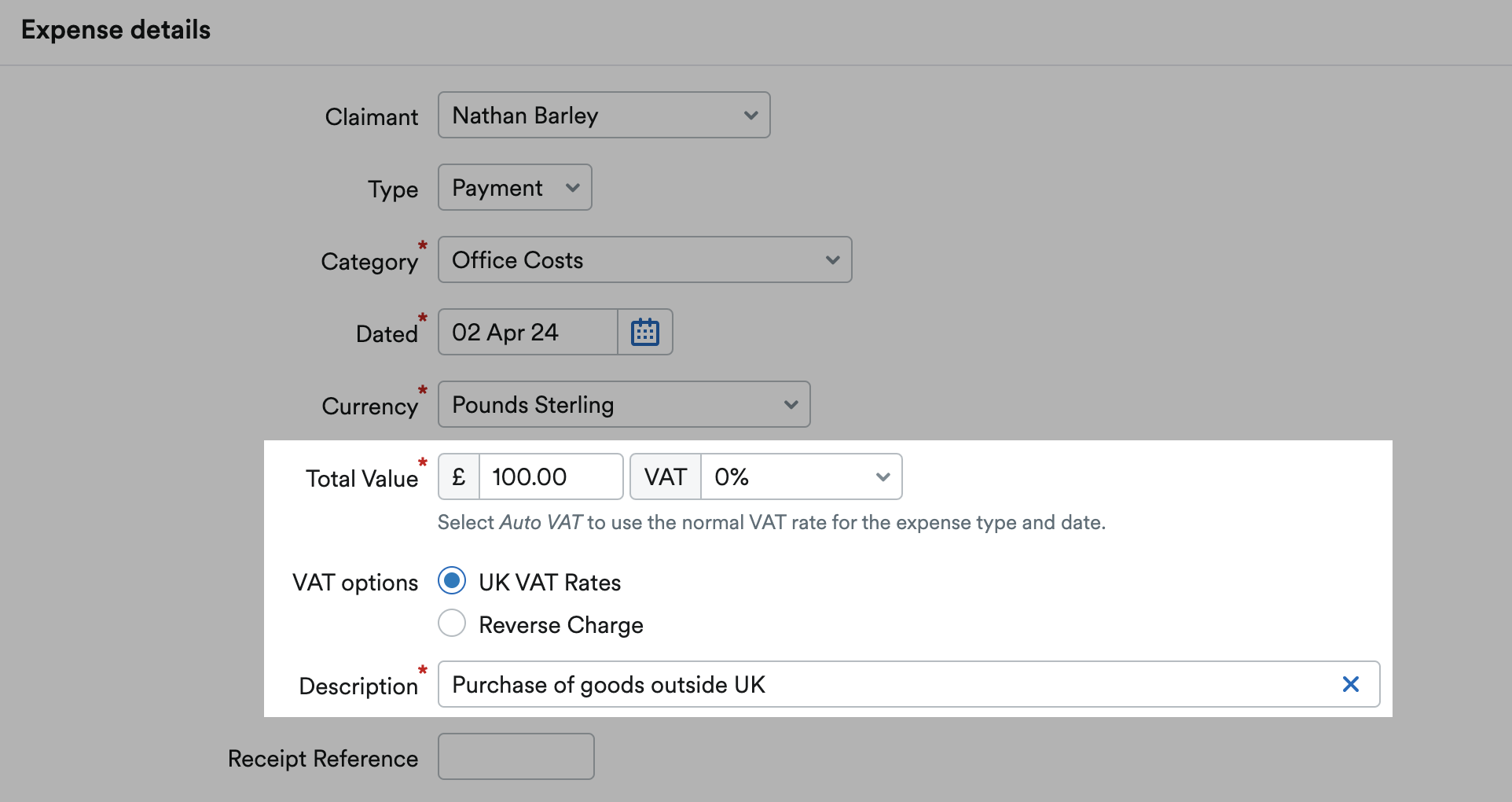Open the calendar date picker icon

click(645, 332)
